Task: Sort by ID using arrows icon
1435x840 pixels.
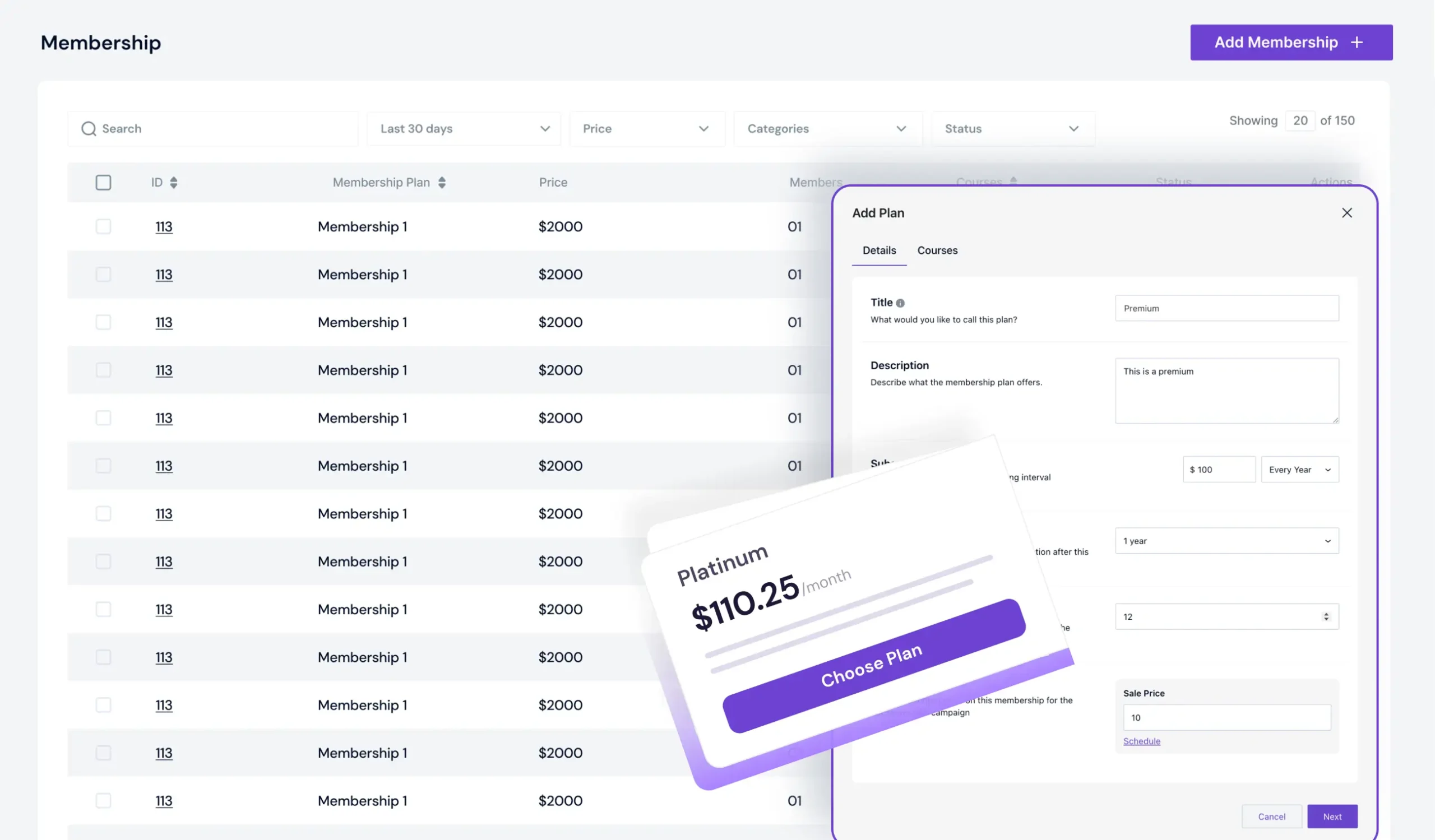Action: pos(174,182)
